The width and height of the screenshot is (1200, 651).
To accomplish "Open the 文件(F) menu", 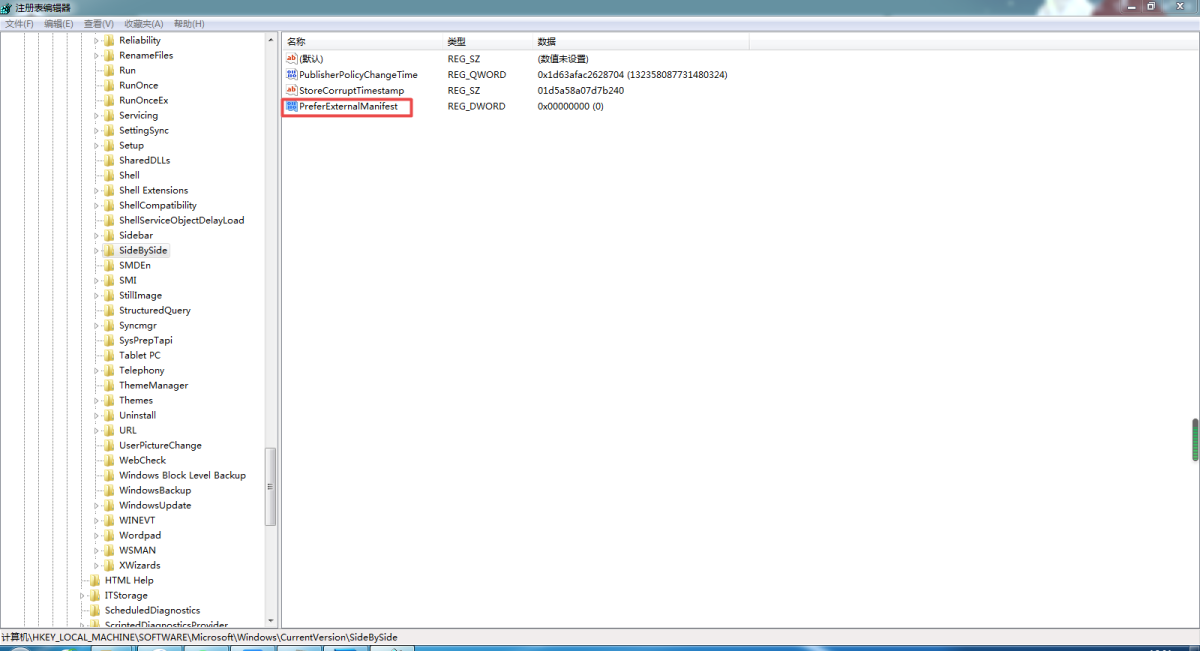I will coord(20,23).
